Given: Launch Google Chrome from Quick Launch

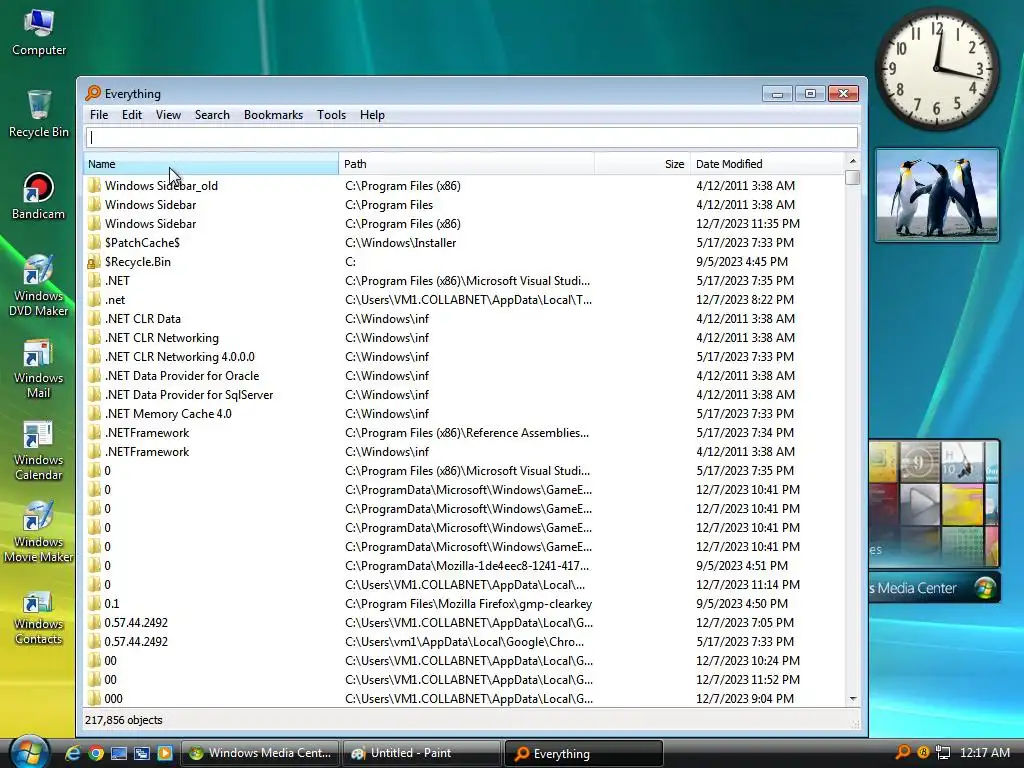Looking at the screenshot, I should (96, 753).
